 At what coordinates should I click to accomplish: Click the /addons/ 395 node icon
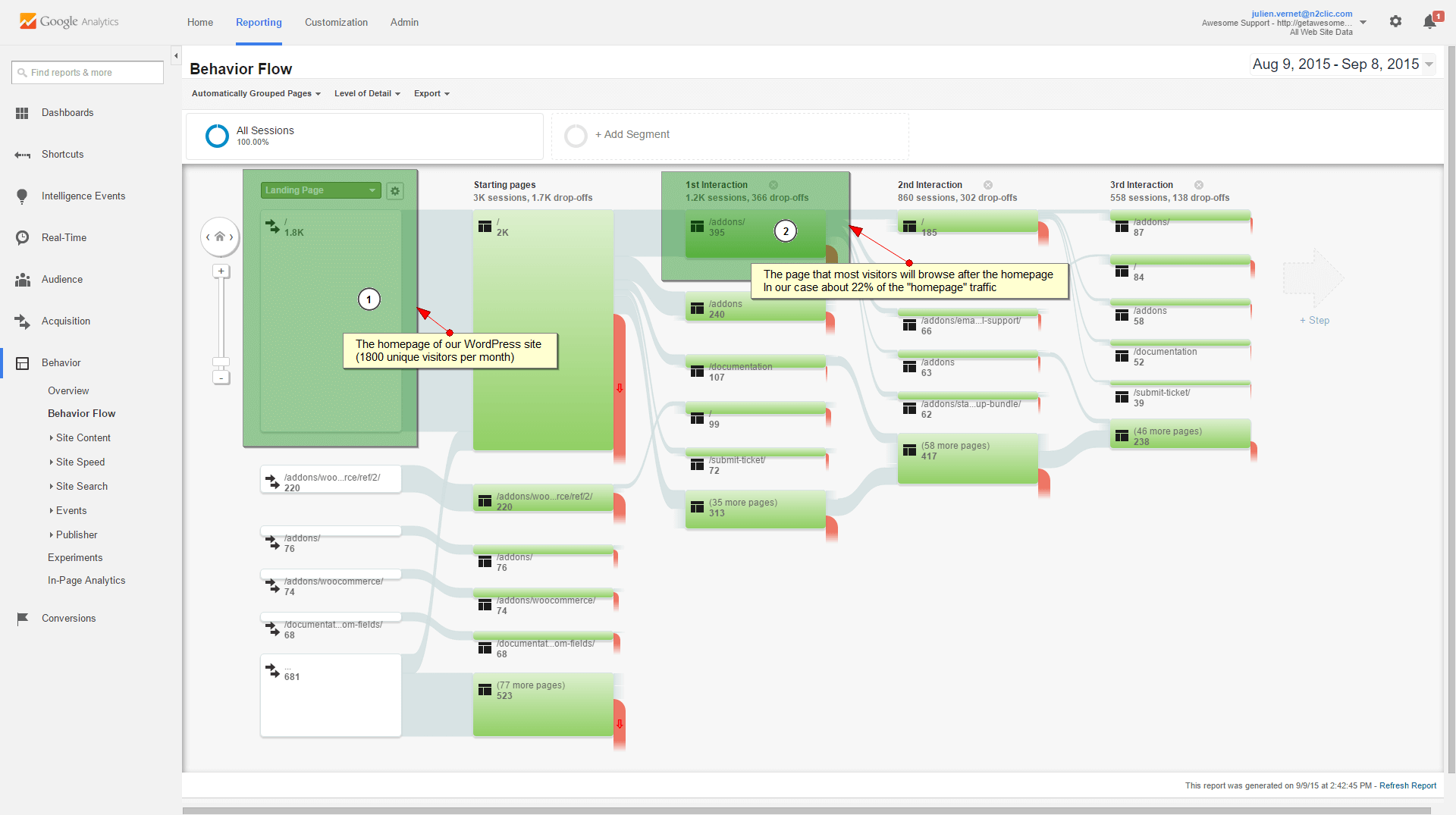[x=698, y=226]
